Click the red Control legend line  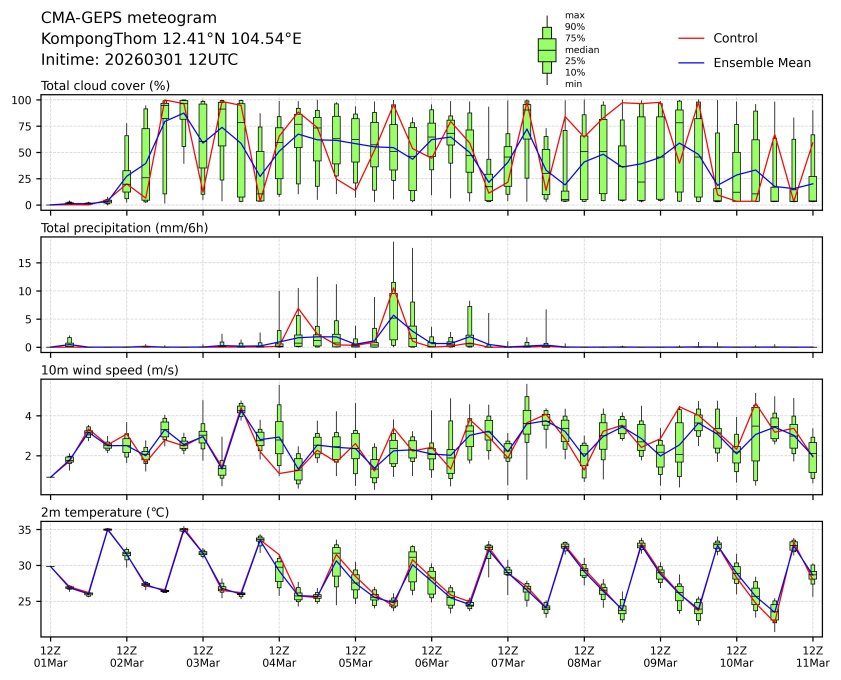692,38
